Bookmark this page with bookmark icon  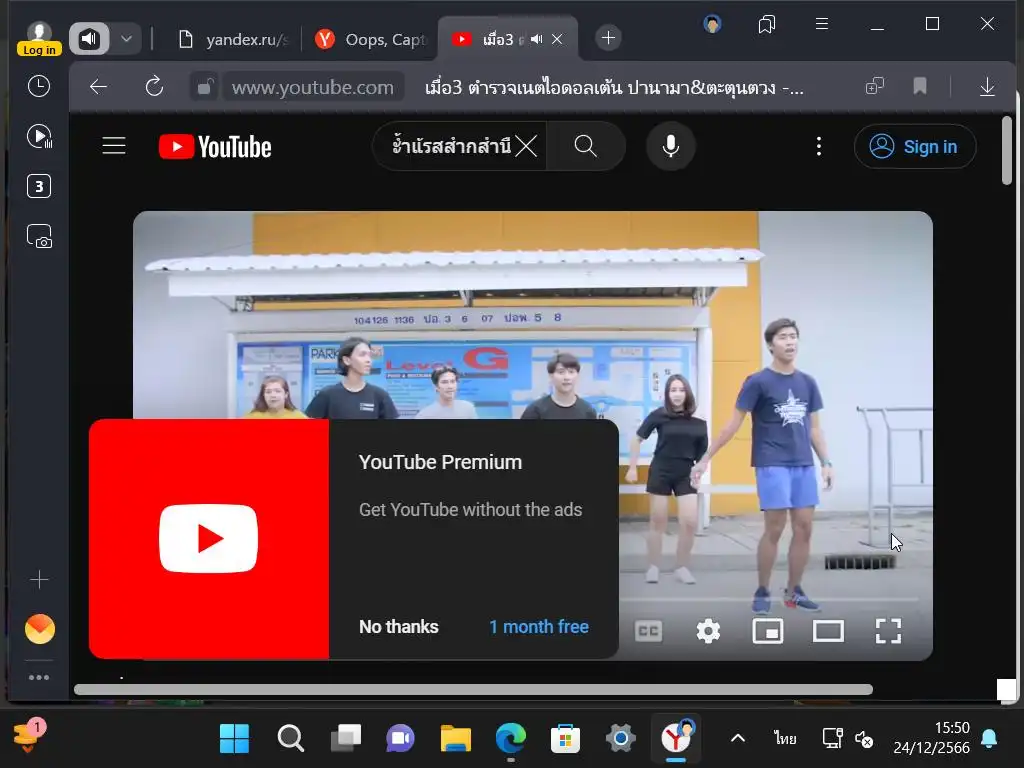click(x=920, y=86)
